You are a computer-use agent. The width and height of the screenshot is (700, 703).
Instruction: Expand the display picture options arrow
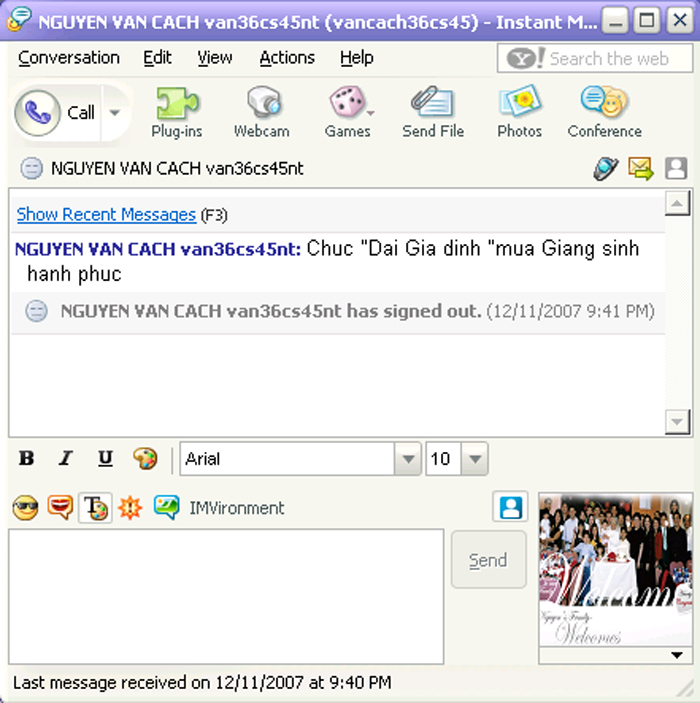[677, 655]
